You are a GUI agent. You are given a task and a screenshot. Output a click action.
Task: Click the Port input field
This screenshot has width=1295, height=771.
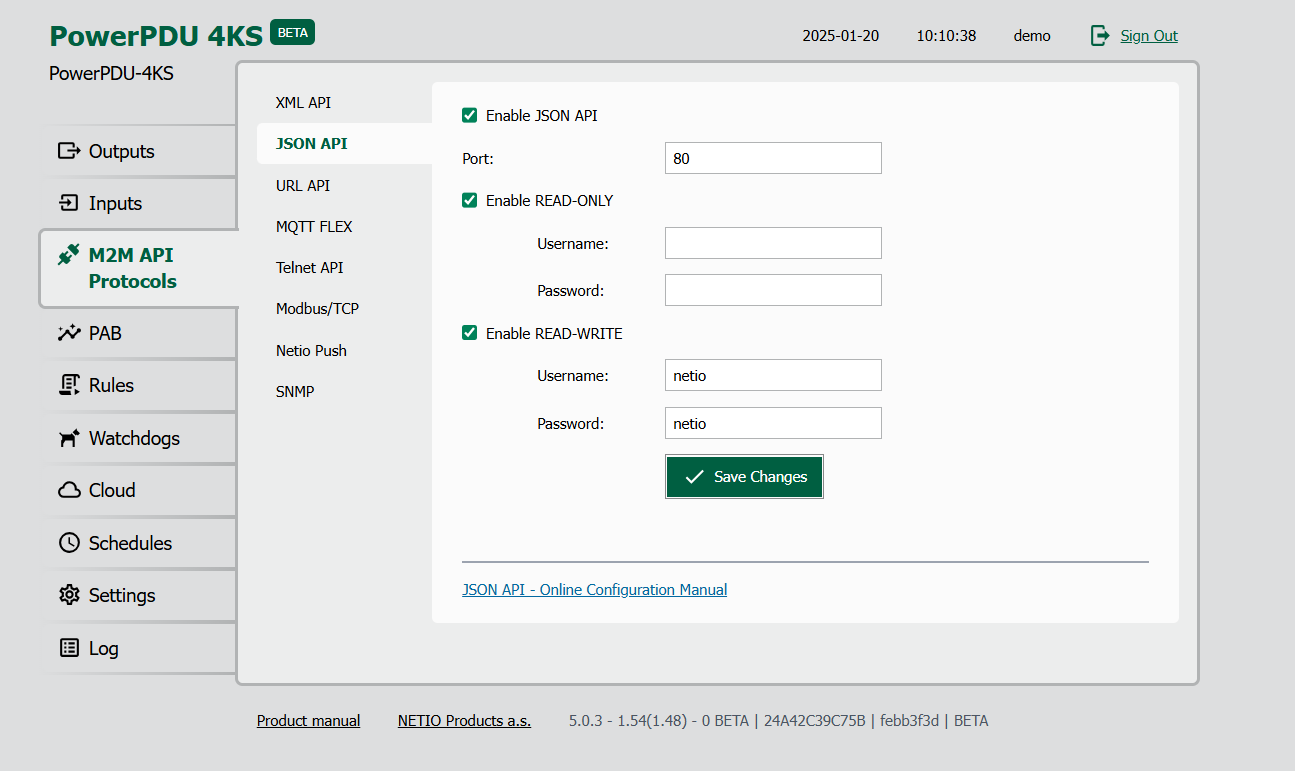773,158
